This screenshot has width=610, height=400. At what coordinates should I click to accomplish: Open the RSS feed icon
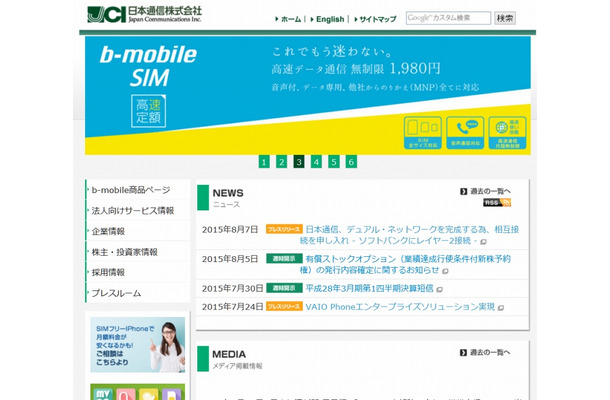click(497, 202)
